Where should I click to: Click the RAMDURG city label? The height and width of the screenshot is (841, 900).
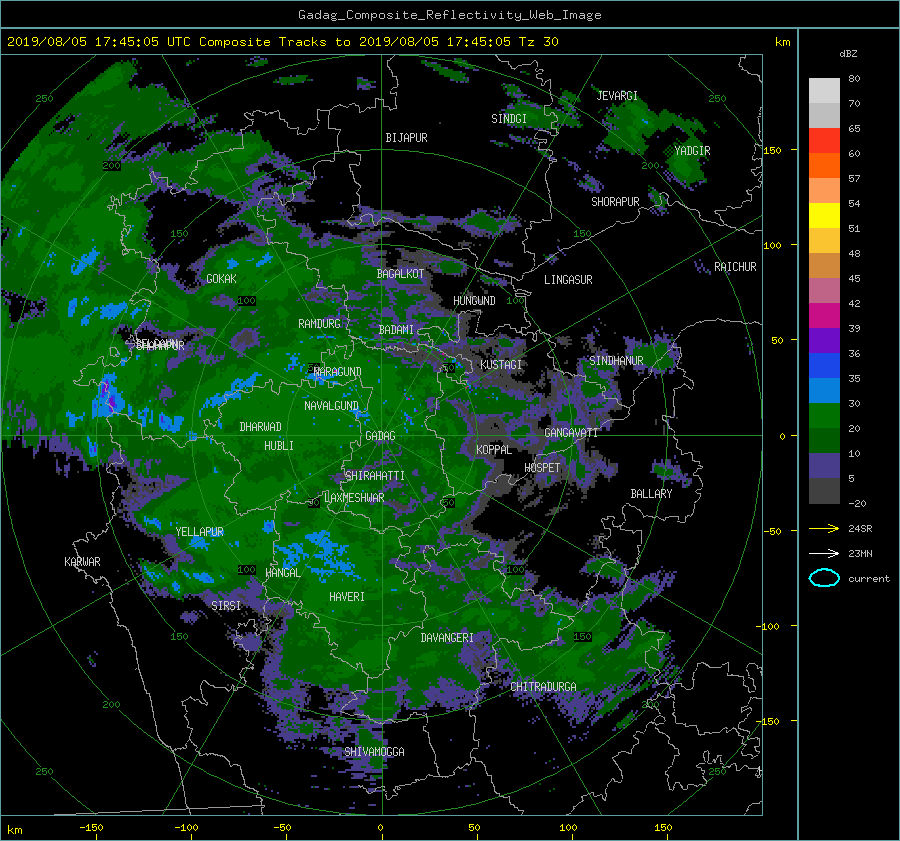point(319,324)
